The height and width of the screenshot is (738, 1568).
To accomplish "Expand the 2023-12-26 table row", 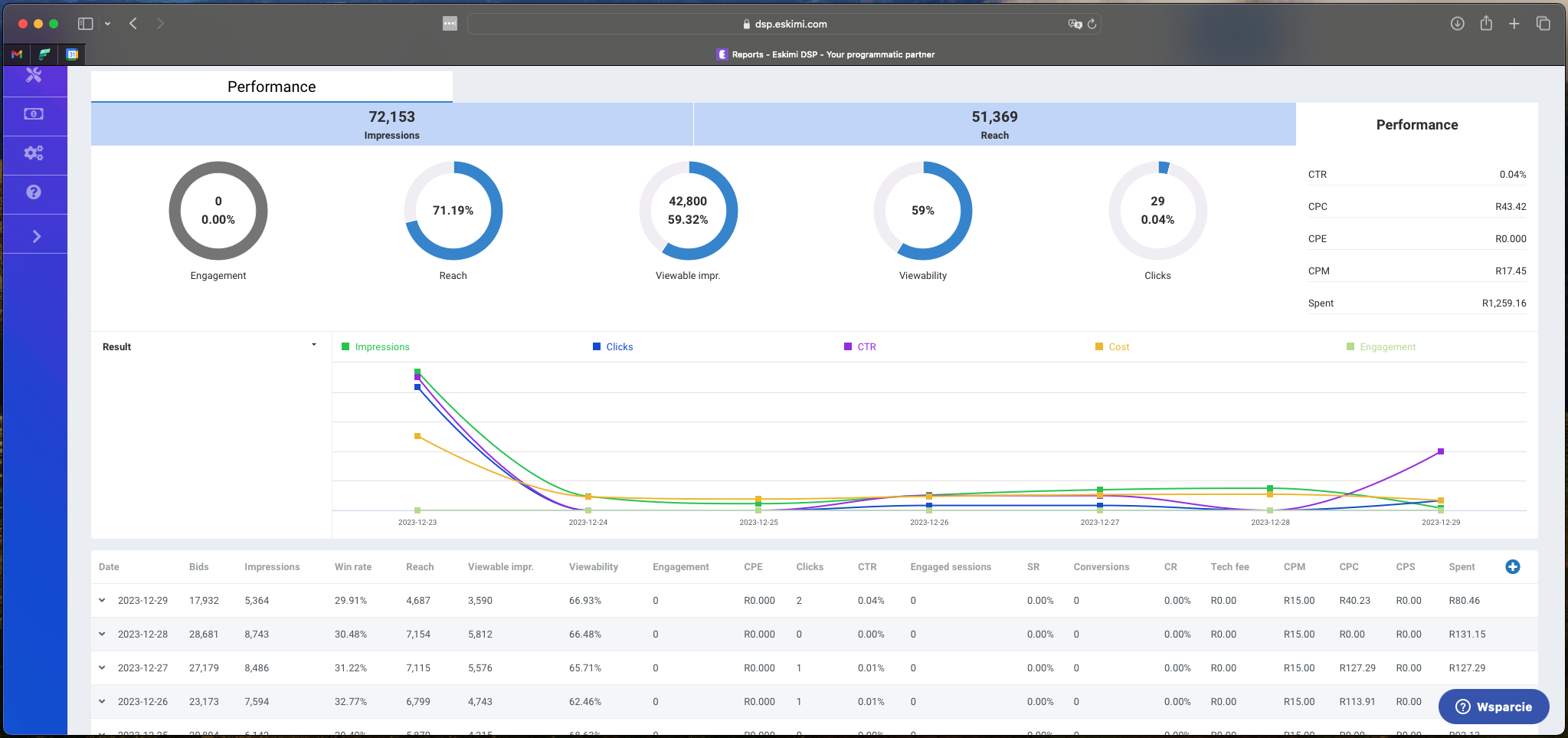I will [103, 701].
